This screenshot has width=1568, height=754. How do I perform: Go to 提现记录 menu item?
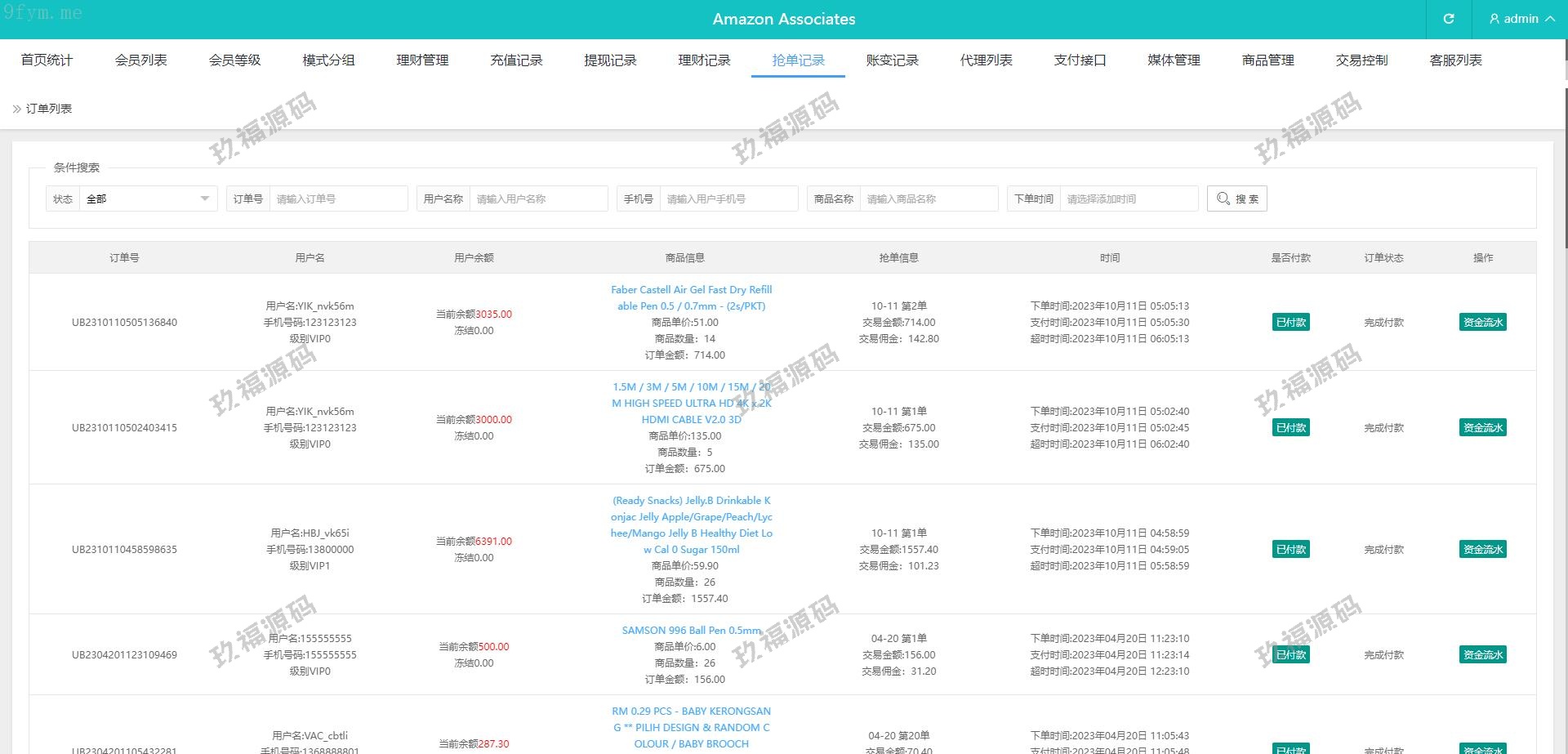610,60
